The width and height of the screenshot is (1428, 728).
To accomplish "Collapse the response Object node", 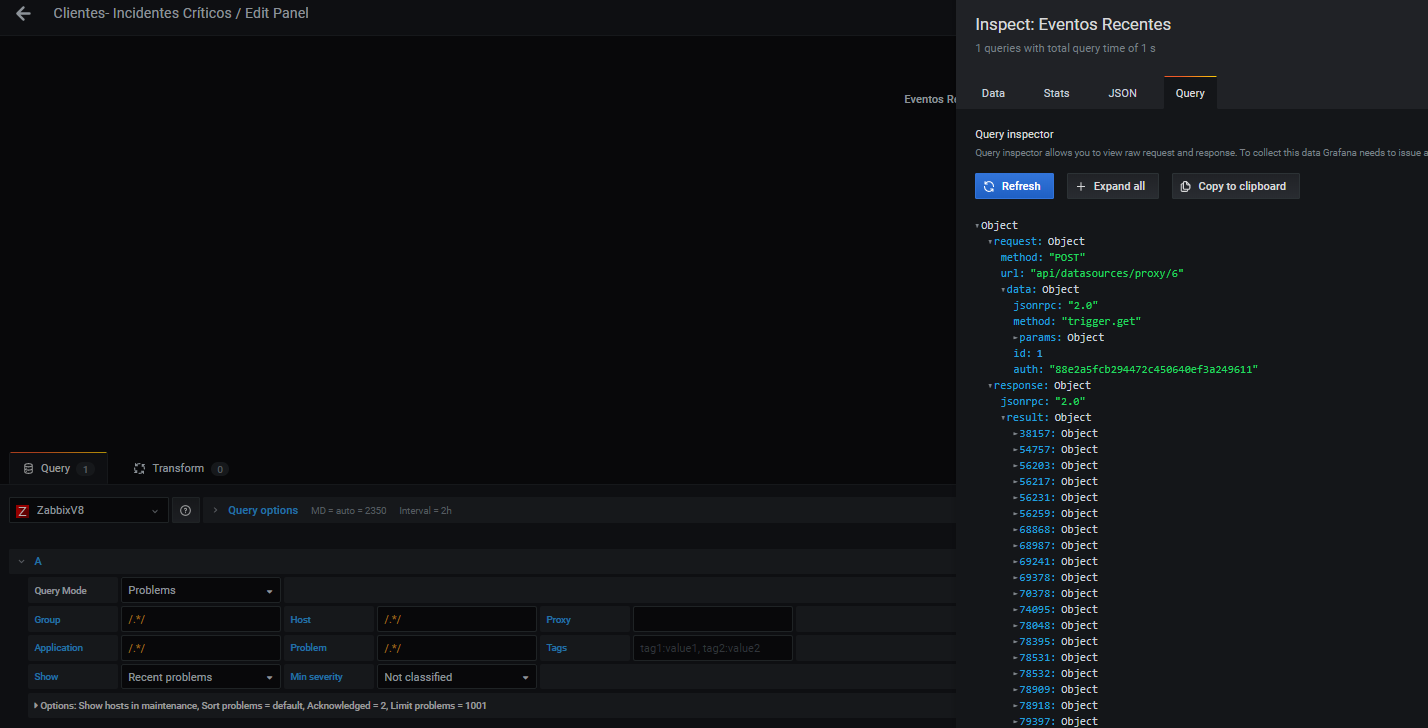I will [x=990, y=386].
